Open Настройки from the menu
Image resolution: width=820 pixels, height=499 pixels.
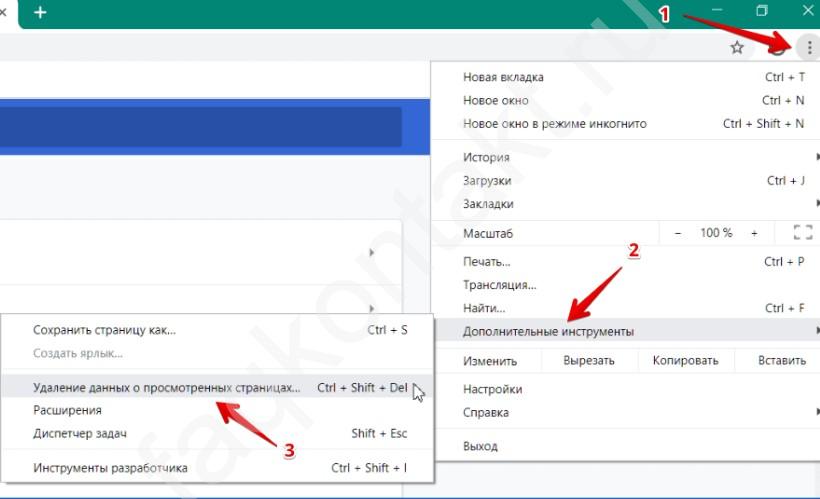493,389
